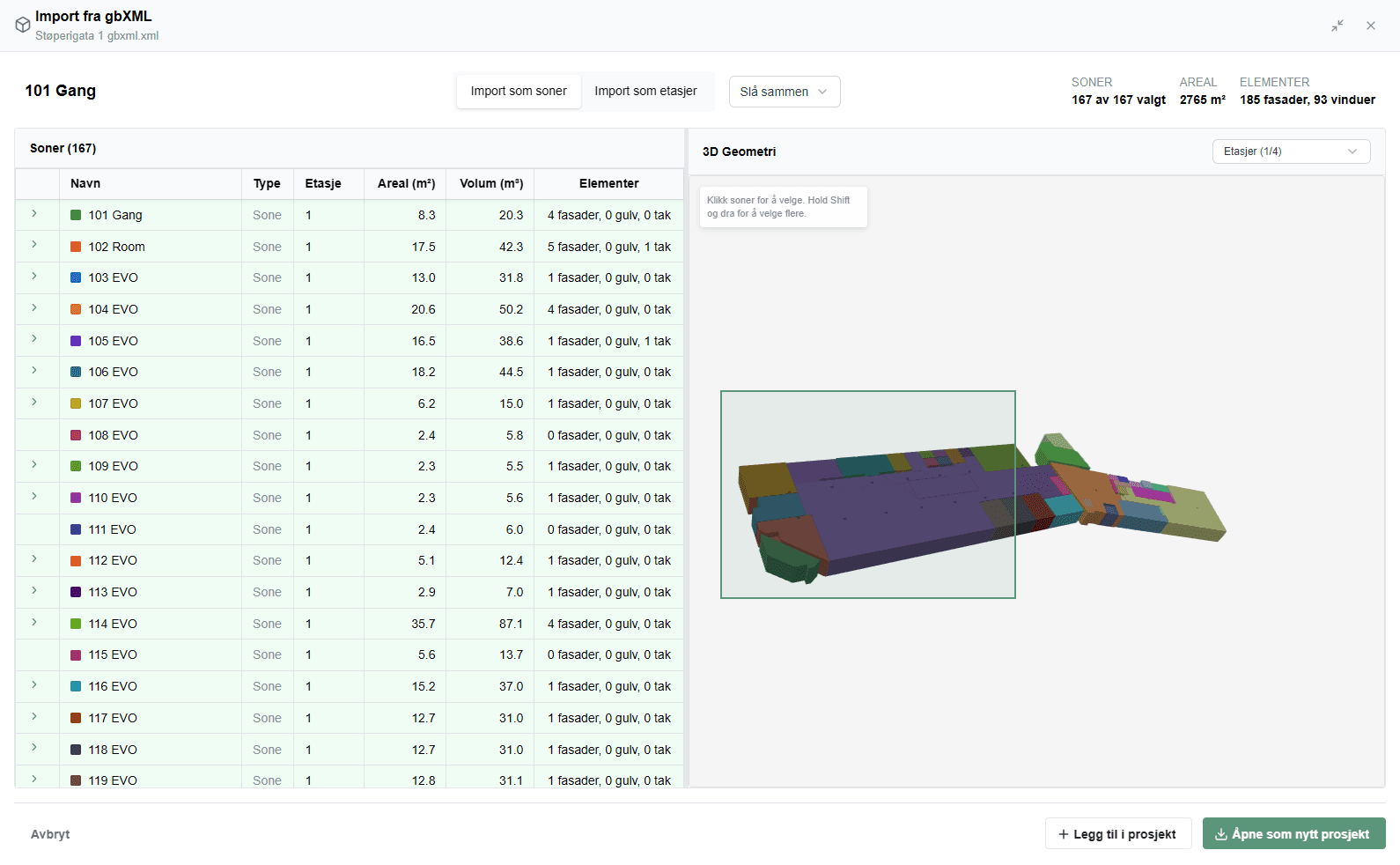Open the Etasjer (1/4) floor dropdown

click(x=1291, y=152)
